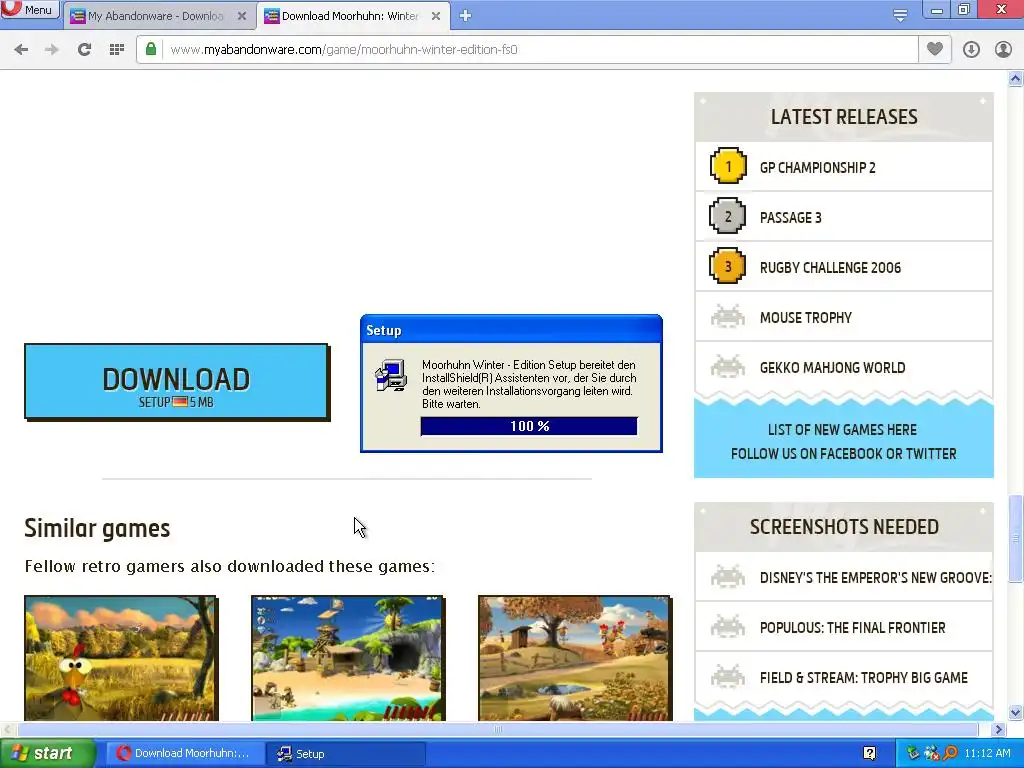The width and height of the screenshot is (1024, 768).
Task: Open Passage 3 release link
Action: pos(790,217)
